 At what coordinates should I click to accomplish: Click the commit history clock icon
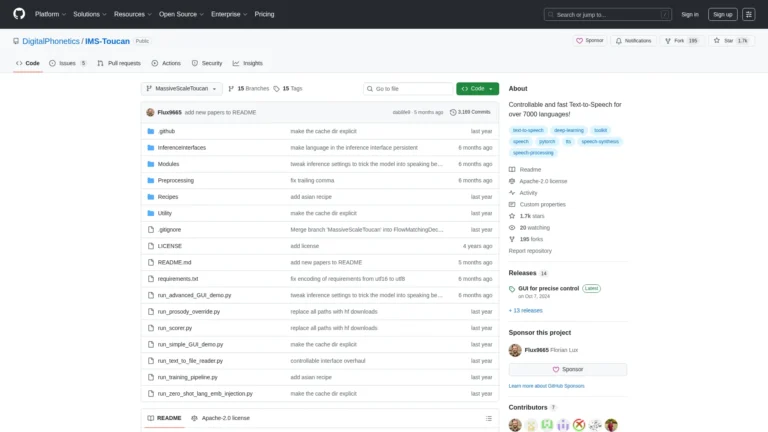tap(453, 112)
